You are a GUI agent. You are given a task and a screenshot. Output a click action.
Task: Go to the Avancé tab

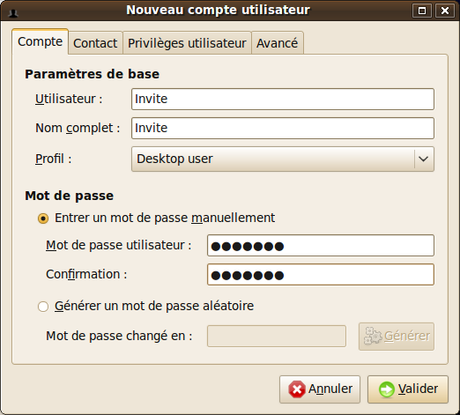pos(277,43)
